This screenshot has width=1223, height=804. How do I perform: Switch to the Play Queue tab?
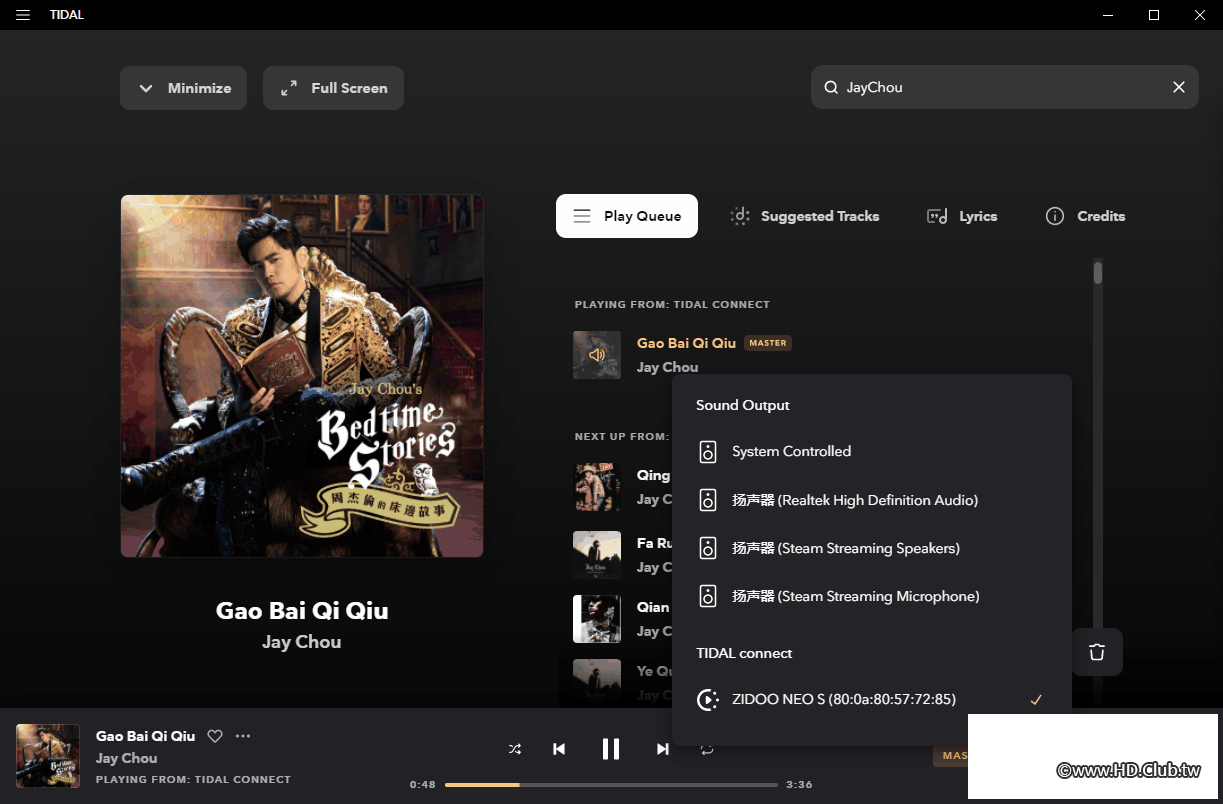point(627,216)
